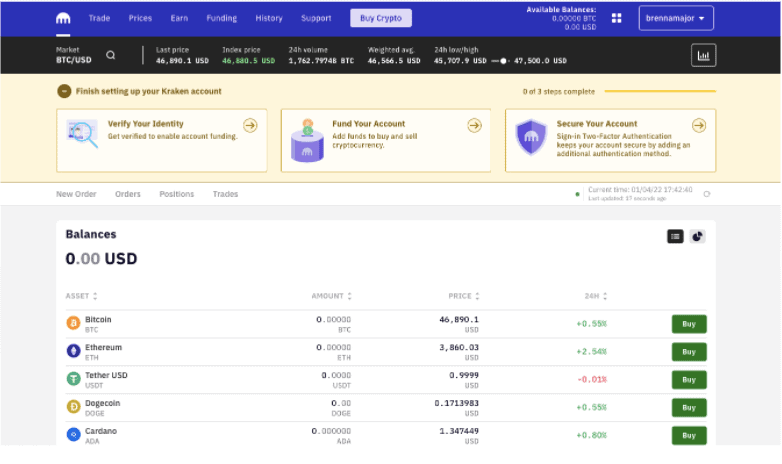Switch to the Orders tab

[128, 194]
